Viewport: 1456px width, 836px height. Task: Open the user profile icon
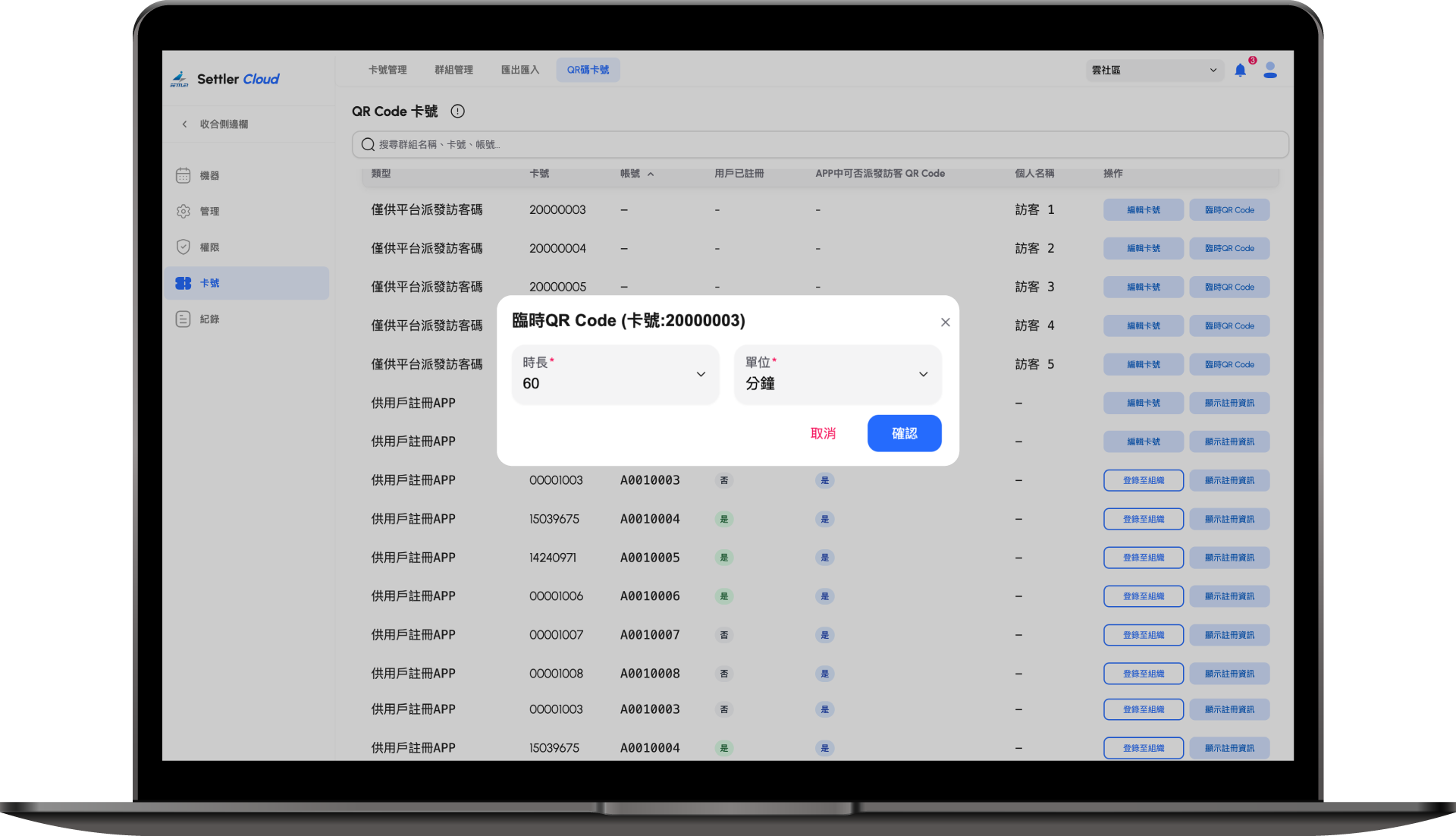[1270, 71]
